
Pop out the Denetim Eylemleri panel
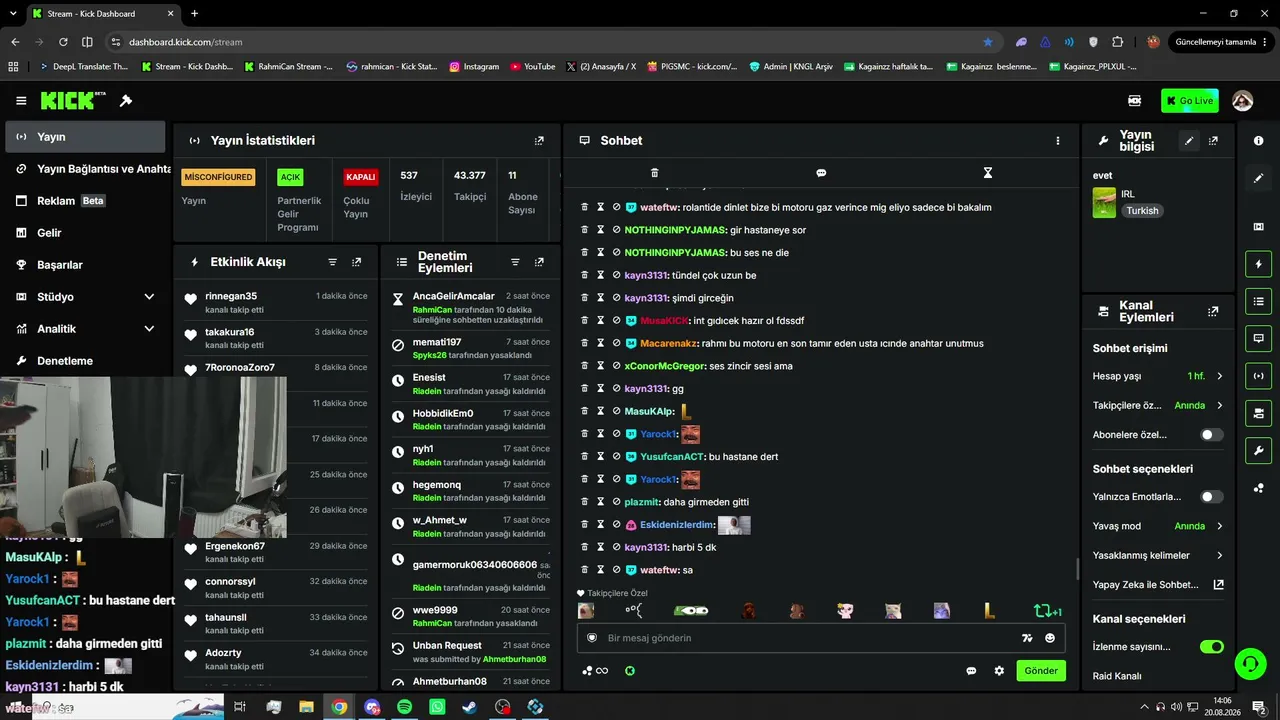point(539,262)
